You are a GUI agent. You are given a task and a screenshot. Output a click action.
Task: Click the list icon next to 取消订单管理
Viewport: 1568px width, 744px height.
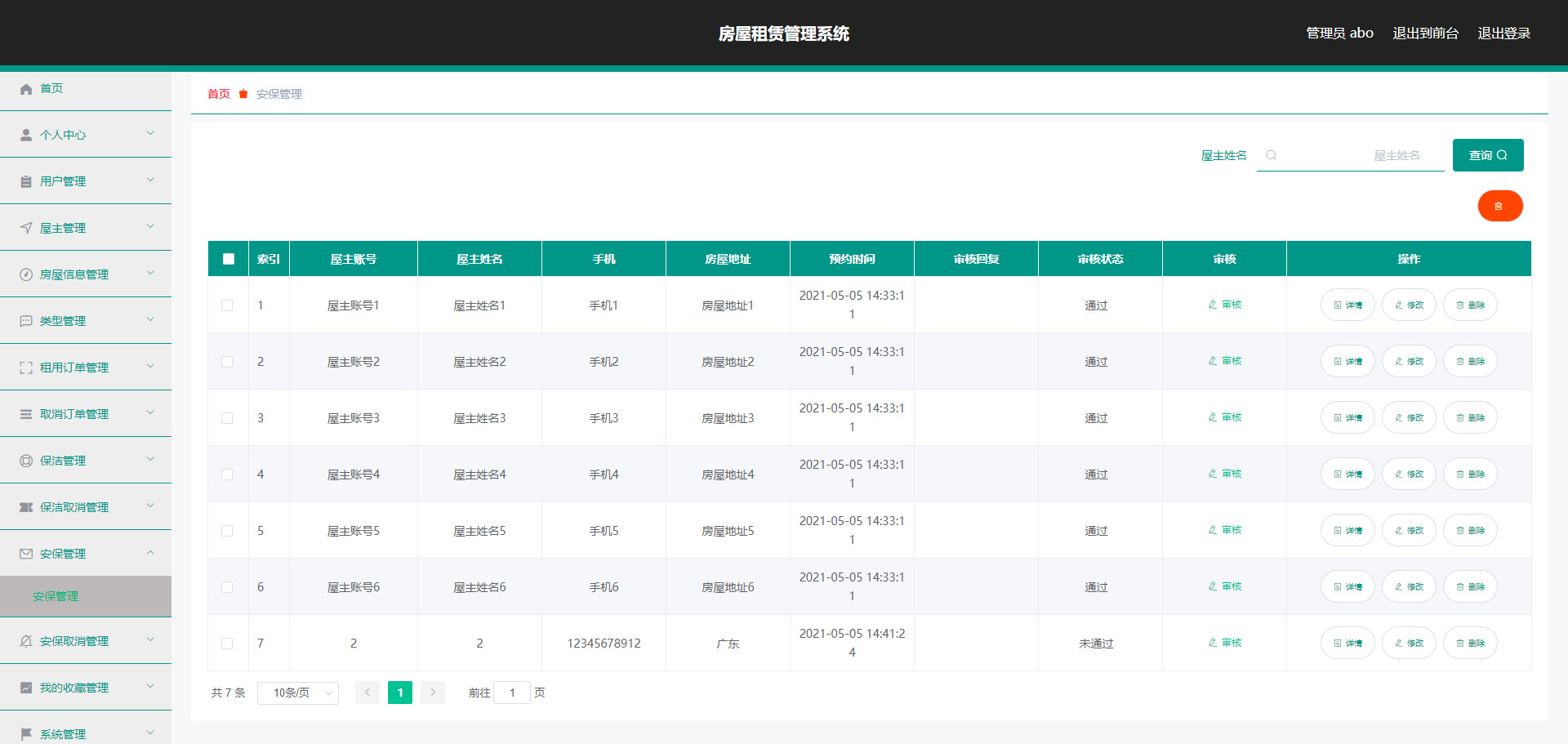tap(26, 415)
